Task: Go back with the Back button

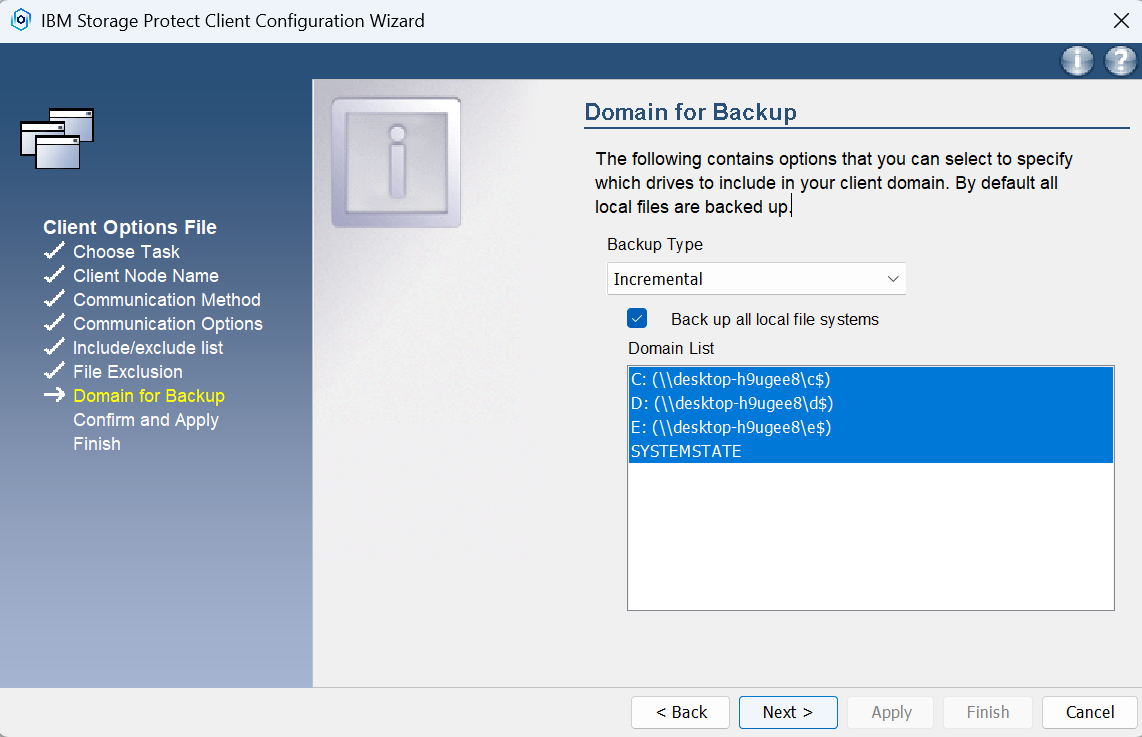Action: (680, 712)
